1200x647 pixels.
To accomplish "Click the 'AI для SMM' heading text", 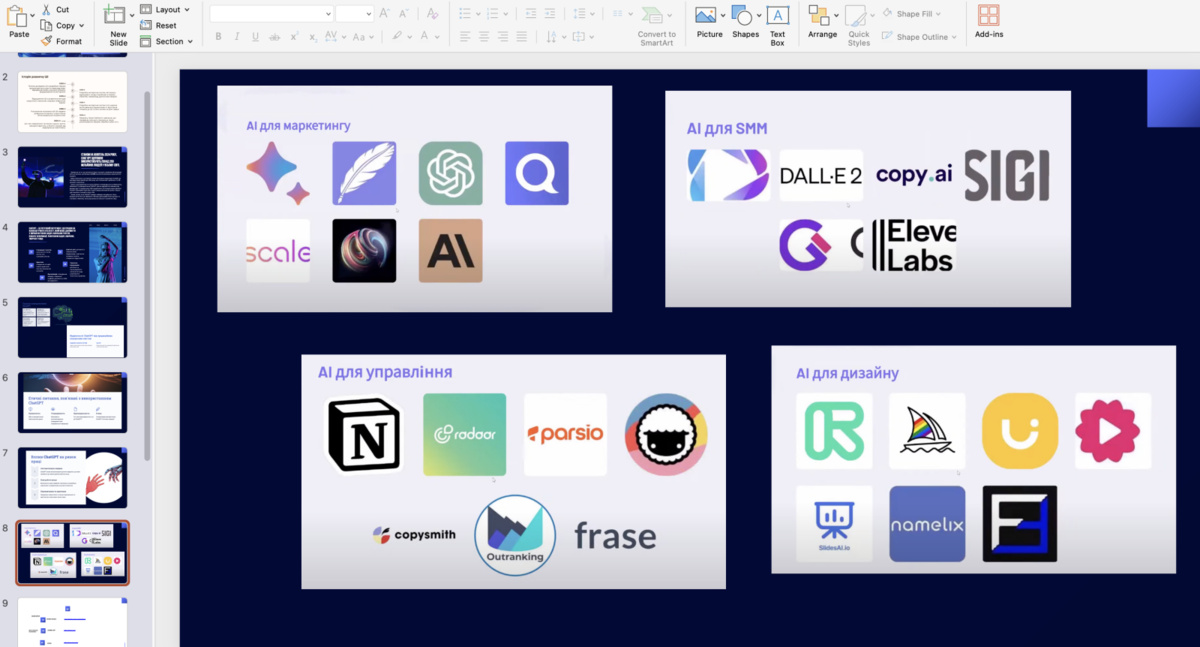I will [x=727, y=129].
